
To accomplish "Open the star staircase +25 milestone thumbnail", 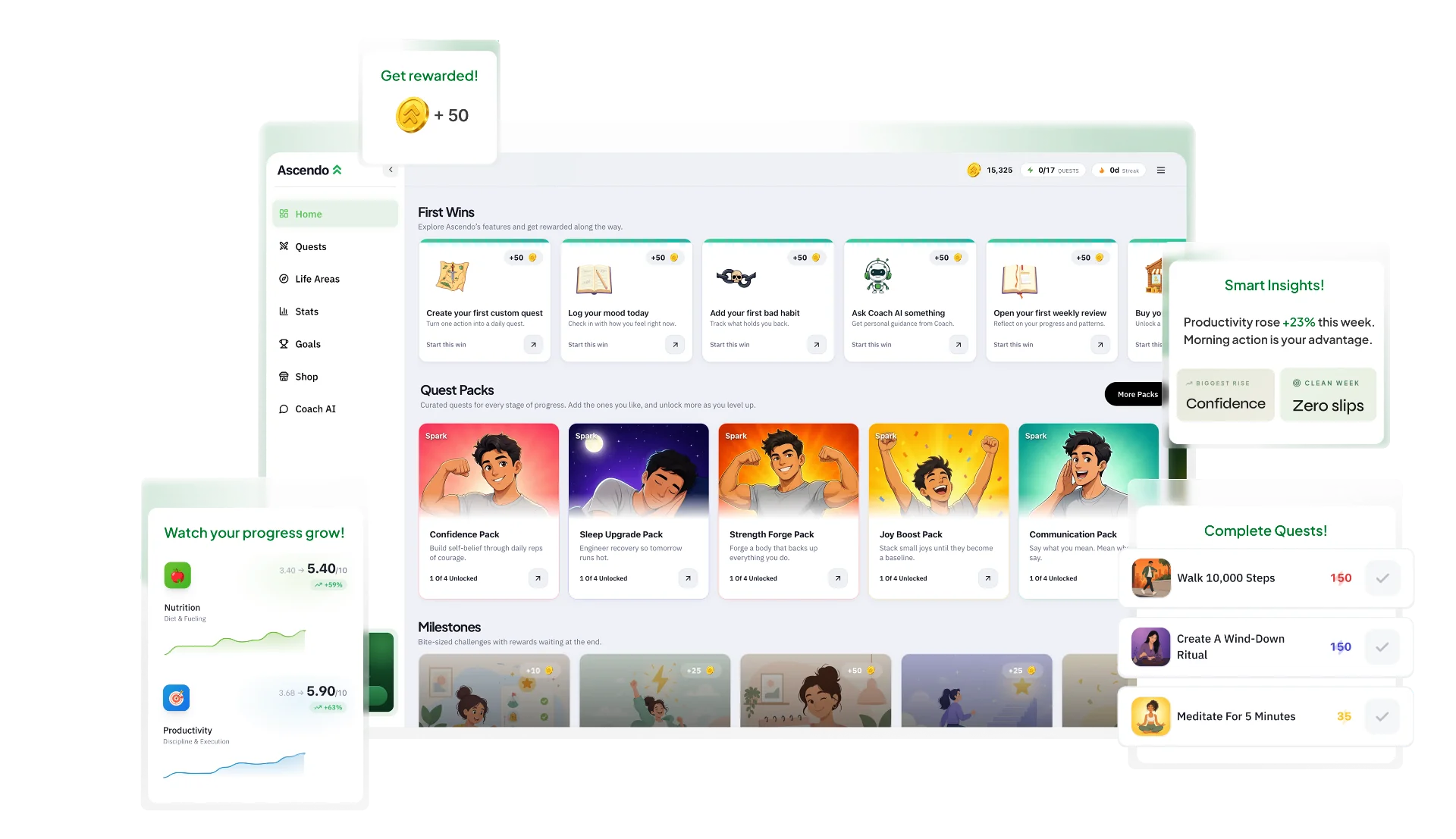I will coord(977,690).
